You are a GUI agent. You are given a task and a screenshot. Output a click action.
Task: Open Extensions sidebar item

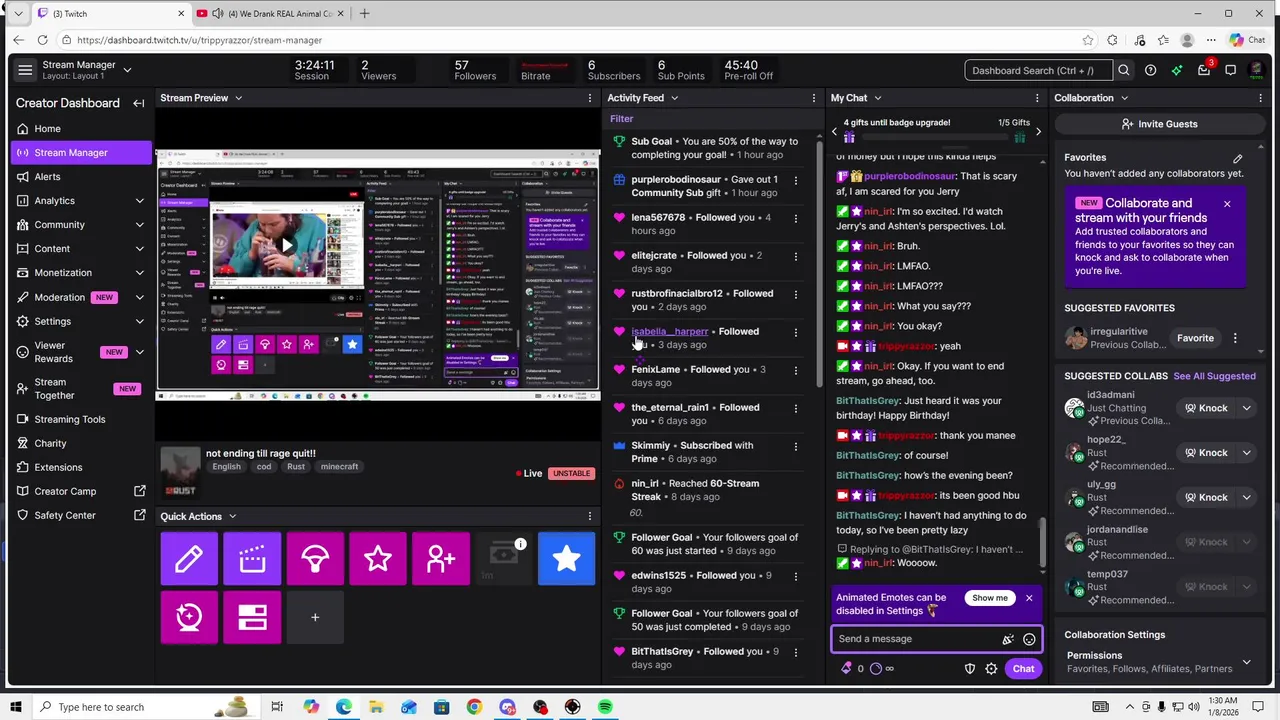(58, 467)
